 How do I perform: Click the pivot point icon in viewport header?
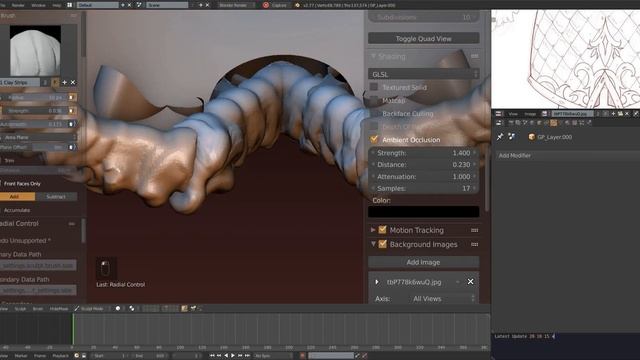click(x=131, y=309)
